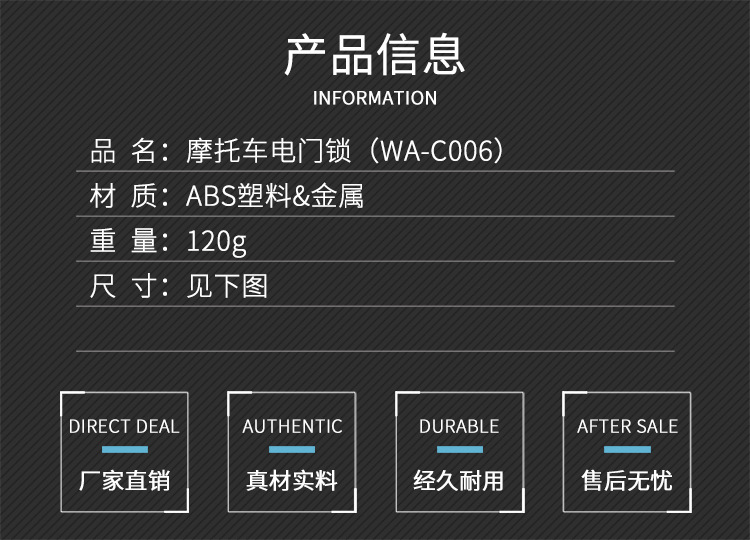The image size is (750, 540).
Task: Click the weight value 120g
Action: 217,242
